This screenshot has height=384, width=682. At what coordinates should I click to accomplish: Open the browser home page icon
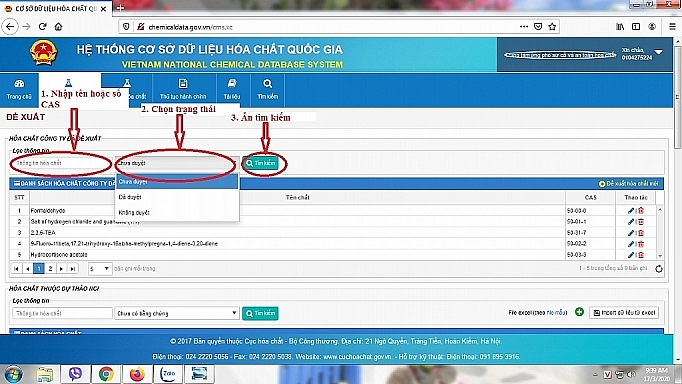[x=58, y=27]
